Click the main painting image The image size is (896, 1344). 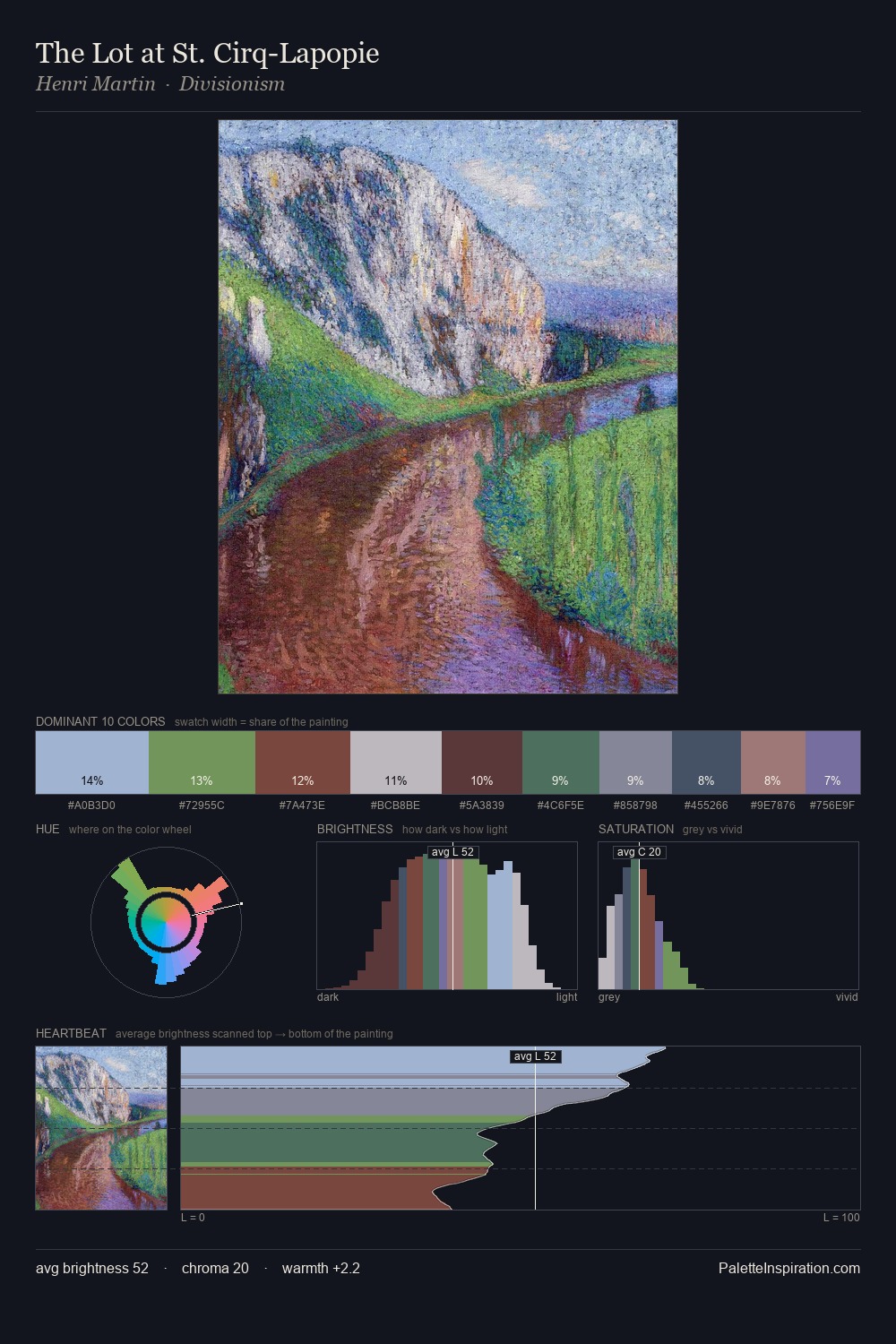[448, 407]
